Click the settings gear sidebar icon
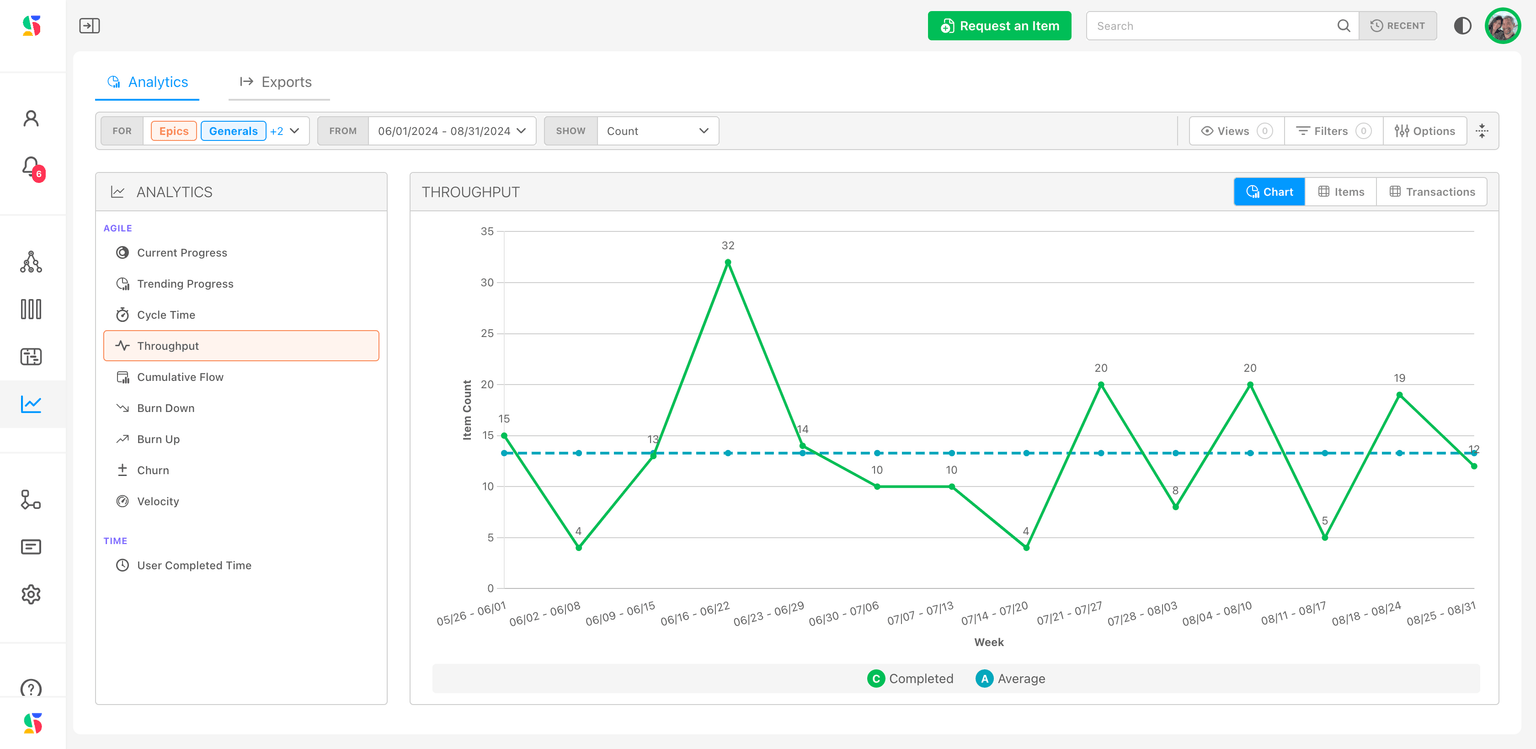Screen dimensions: 1536x749 click(x=31, y=594)
